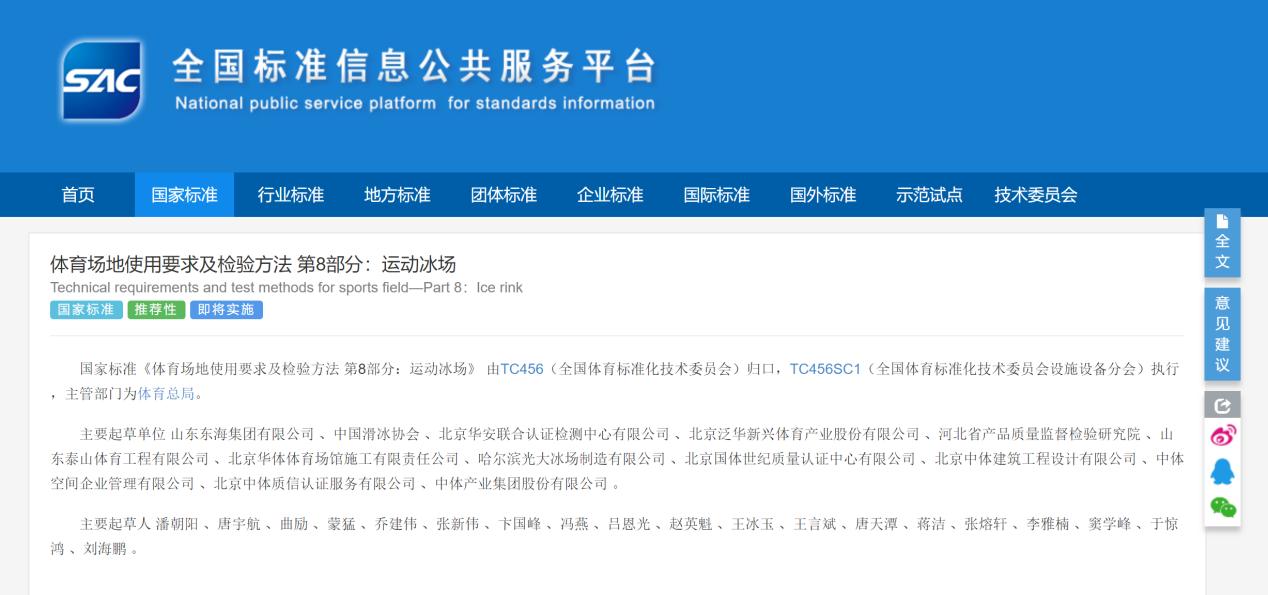The image size is (1268, 595).
Task: Open the 技术委员会 menu item
Action: pos(1037,195)
